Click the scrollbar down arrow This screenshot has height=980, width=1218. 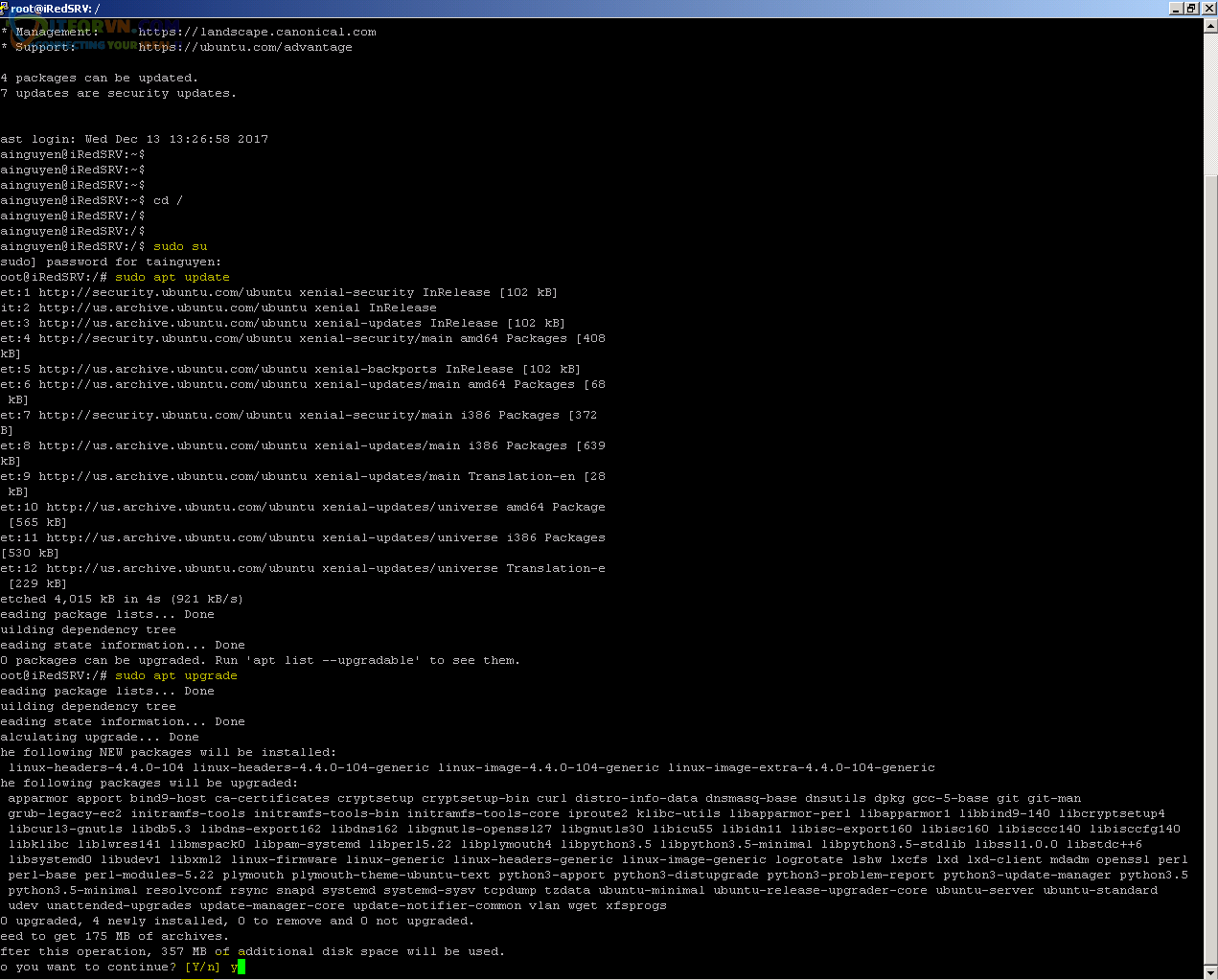pos(1210,972)
